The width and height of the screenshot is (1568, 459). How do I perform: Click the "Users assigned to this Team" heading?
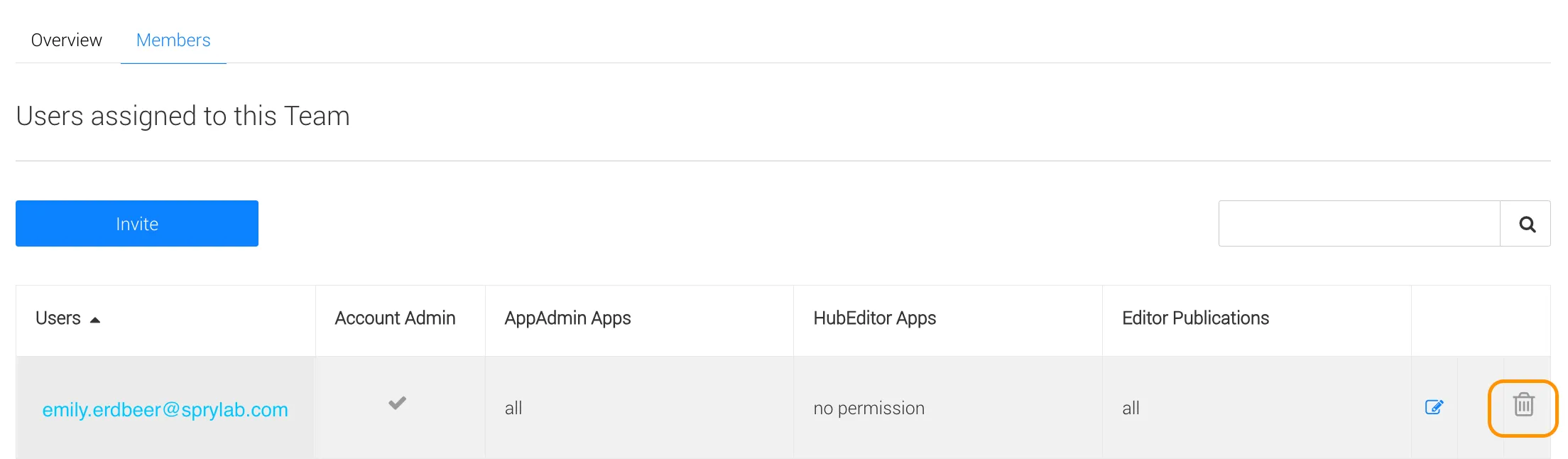click(183, 116)
